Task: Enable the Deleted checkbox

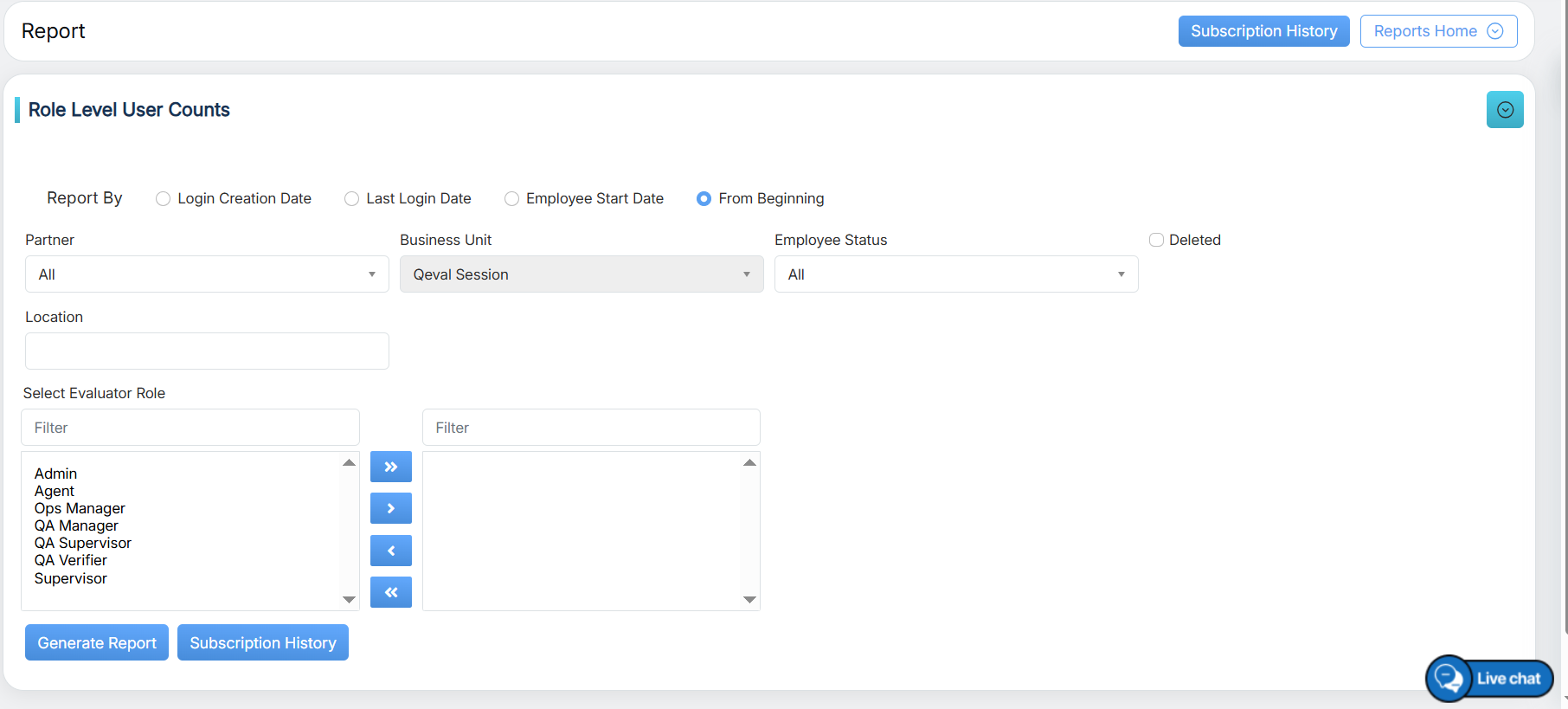Action: [x=1156, y=240]
